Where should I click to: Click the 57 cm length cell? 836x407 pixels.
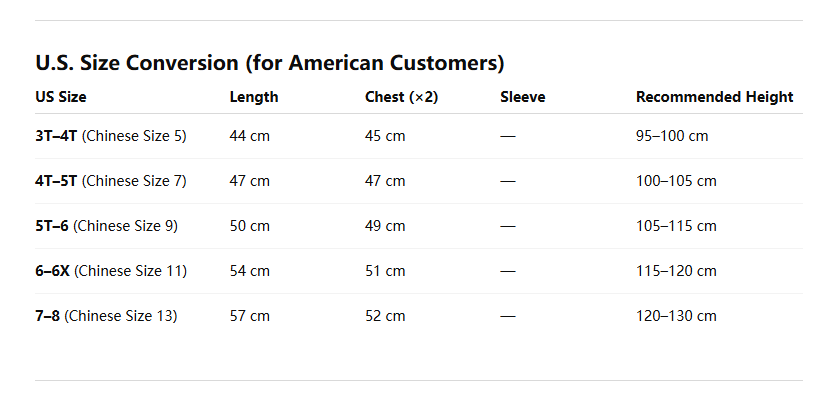(250, 316)
